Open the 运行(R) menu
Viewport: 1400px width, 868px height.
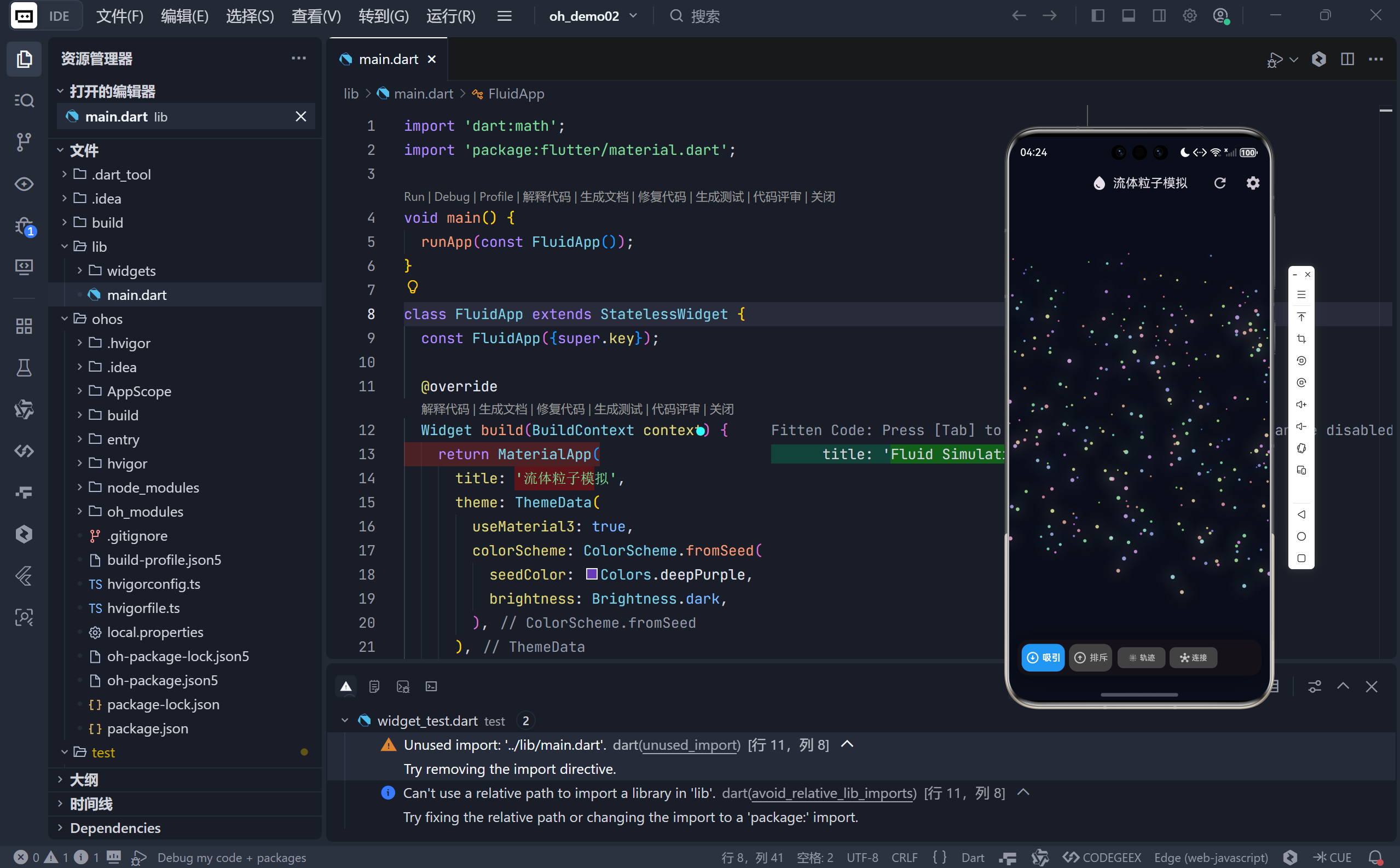coord(450,16)
